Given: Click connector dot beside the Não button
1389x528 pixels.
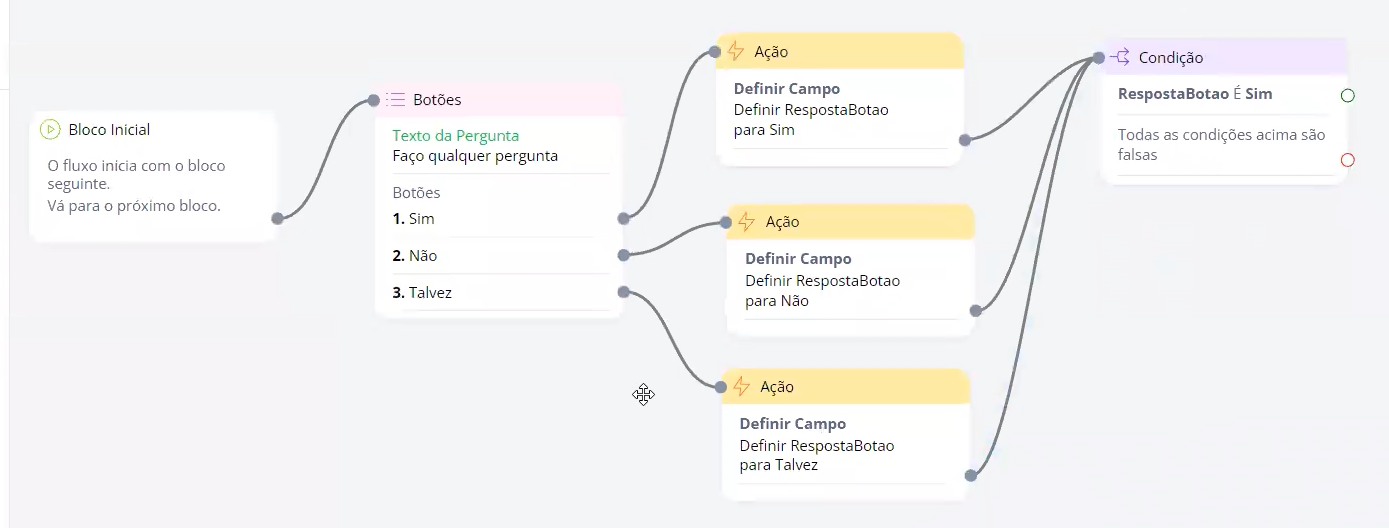Looking at the screenshot, I should coord(623,255).
